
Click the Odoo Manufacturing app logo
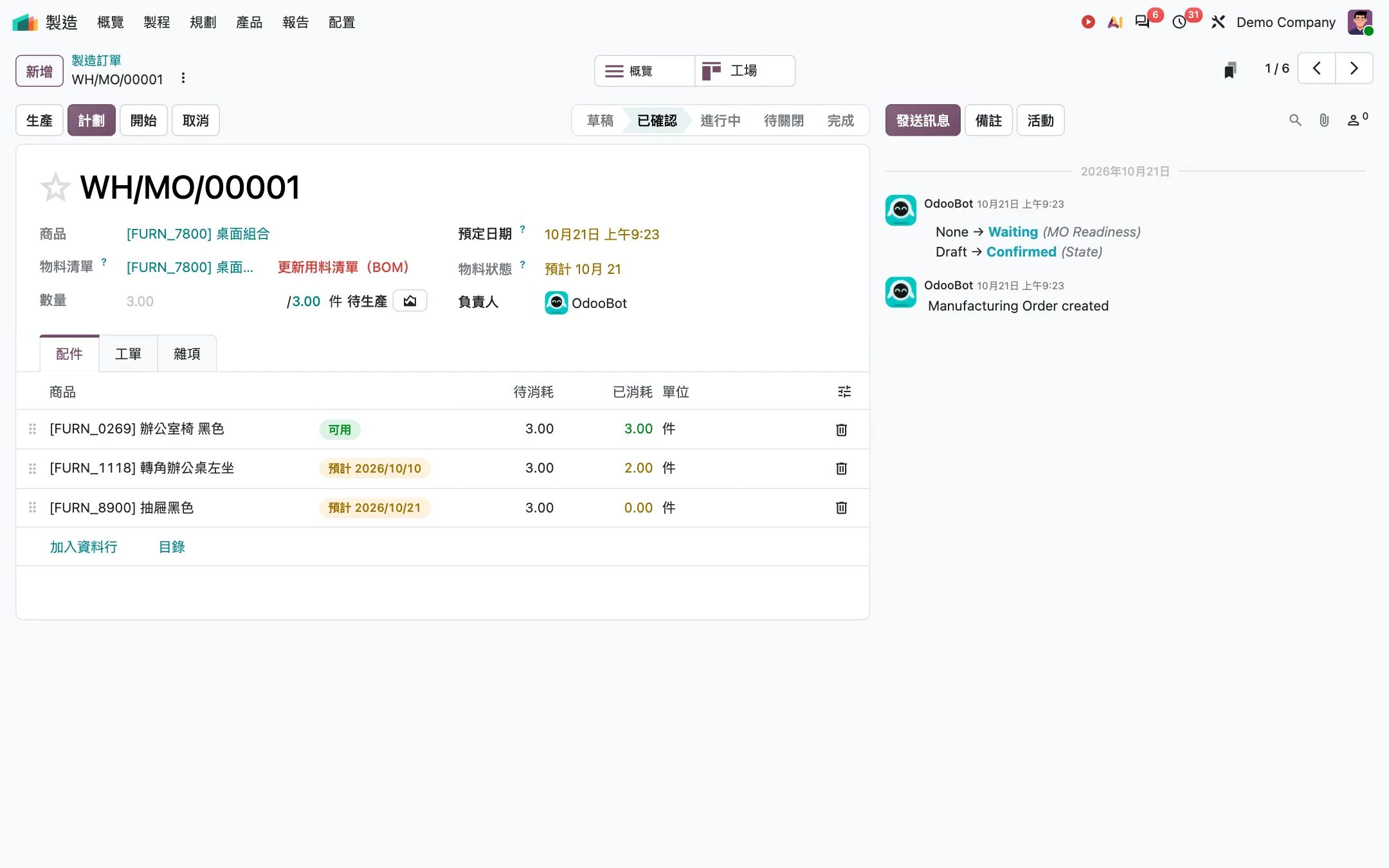25,23
